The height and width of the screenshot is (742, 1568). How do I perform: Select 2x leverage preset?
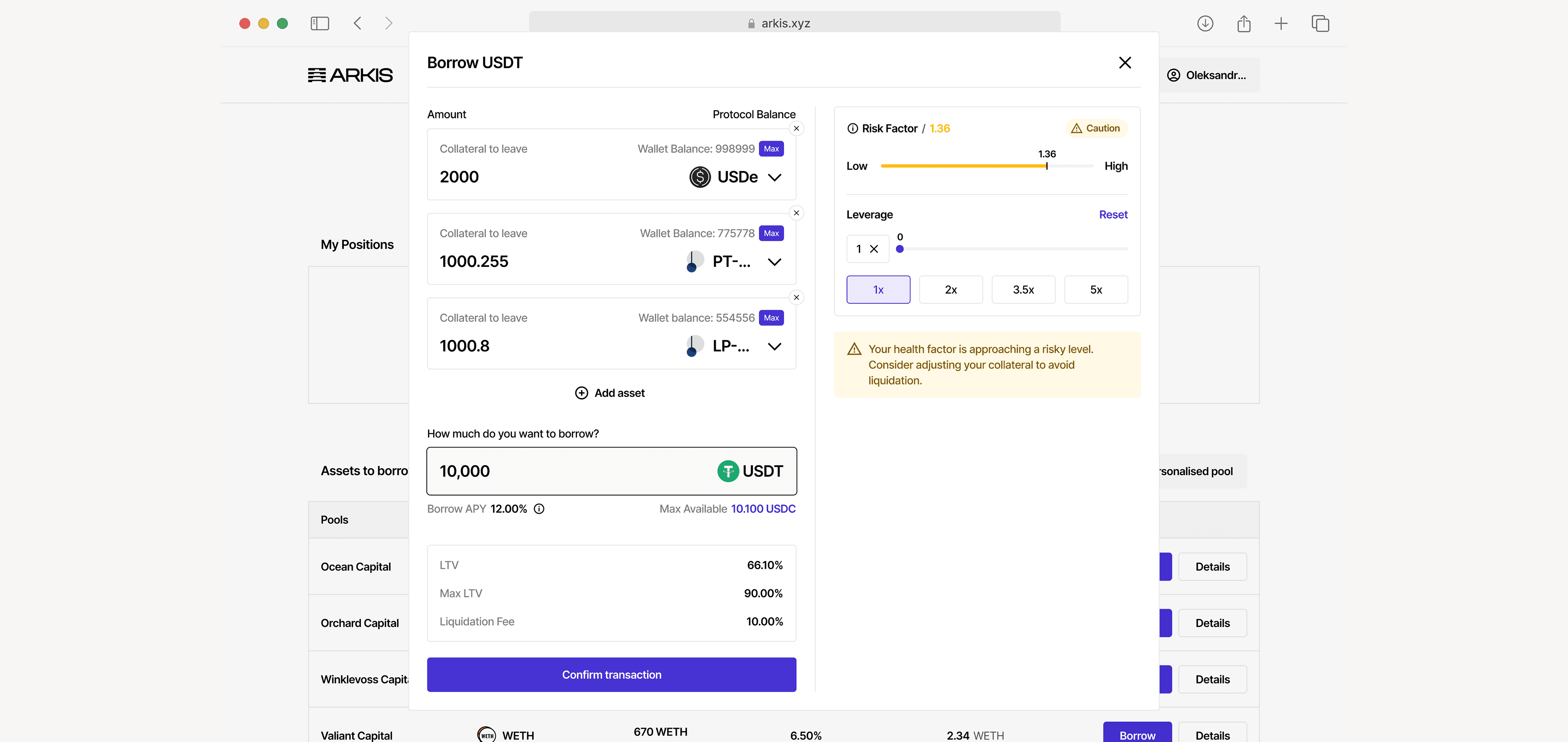pyautogui.click(x=951, y=290)
